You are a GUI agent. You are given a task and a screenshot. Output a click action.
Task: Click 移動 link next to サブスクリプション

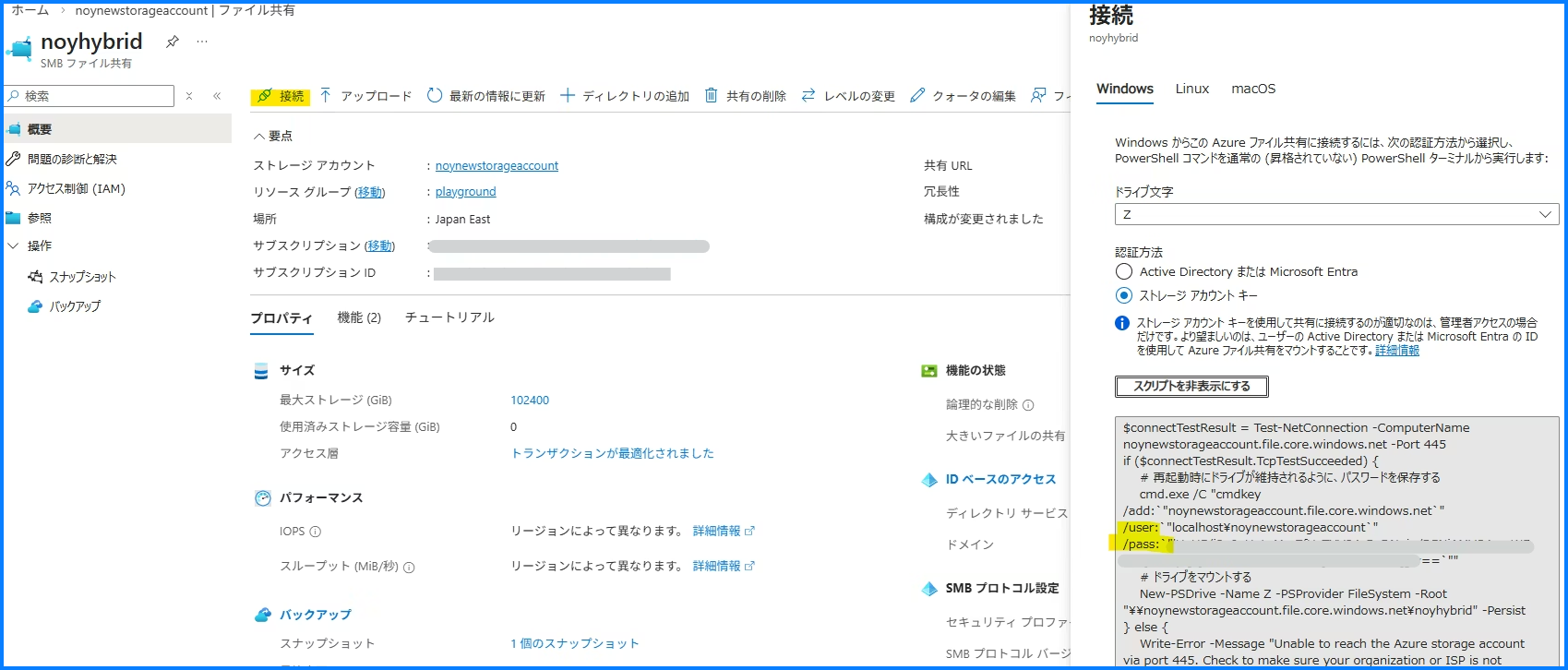pos(379,245)
